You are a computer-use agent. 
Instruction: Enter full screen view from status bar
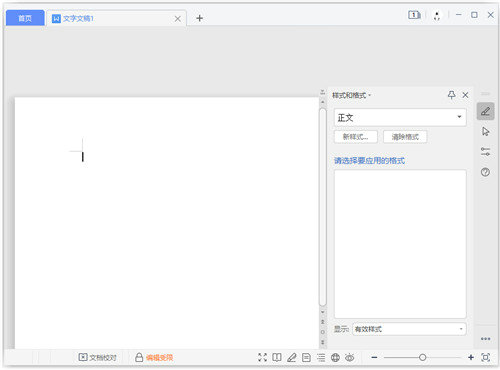click(262, 357)
